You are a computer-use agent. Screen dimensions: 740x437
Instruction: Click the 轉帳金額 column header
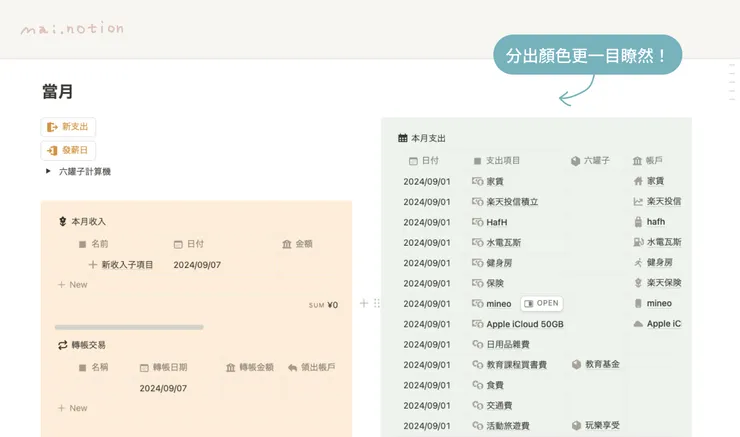[250, 368]
